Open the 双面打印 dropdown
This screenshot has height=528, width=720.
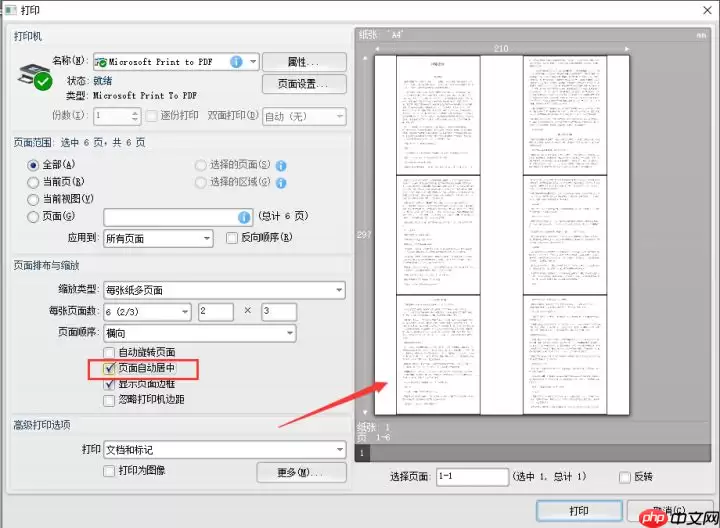click(304, 117)
